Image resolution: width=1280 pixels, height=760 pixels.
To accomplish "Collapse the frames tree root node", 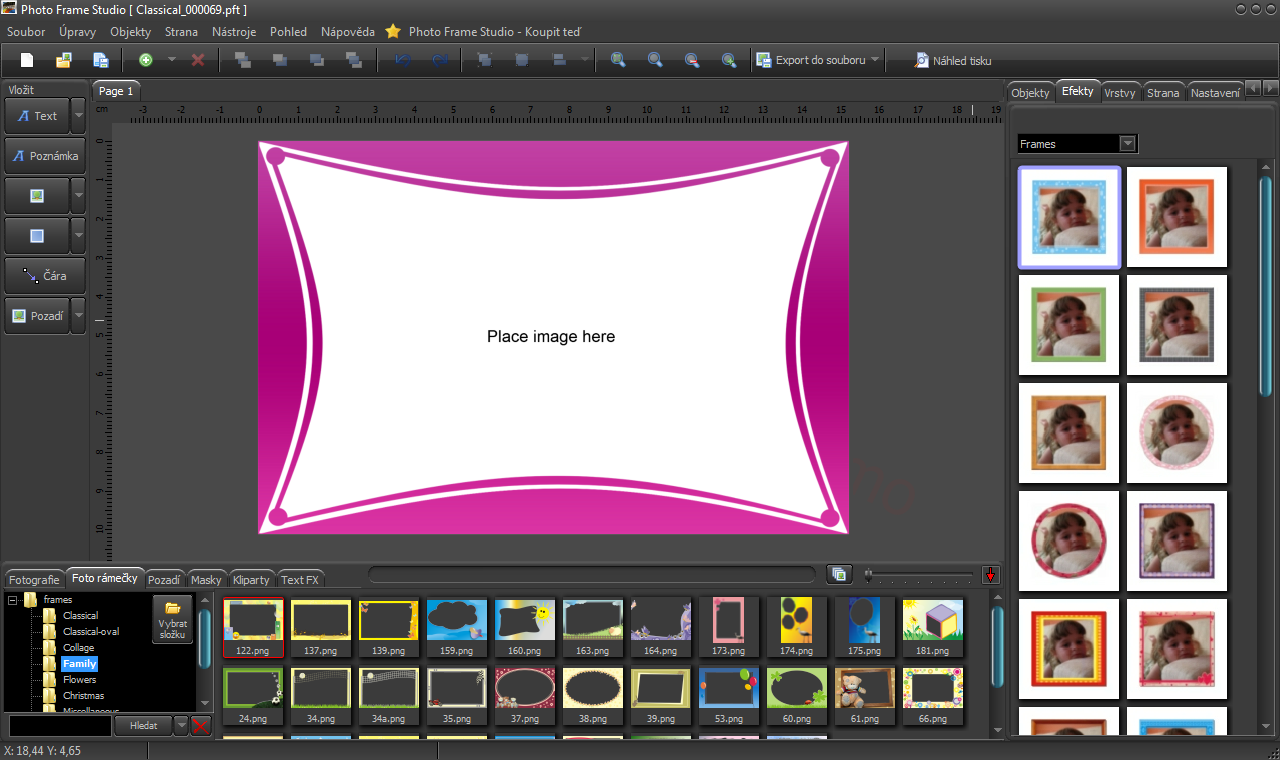I will [12, 600].
